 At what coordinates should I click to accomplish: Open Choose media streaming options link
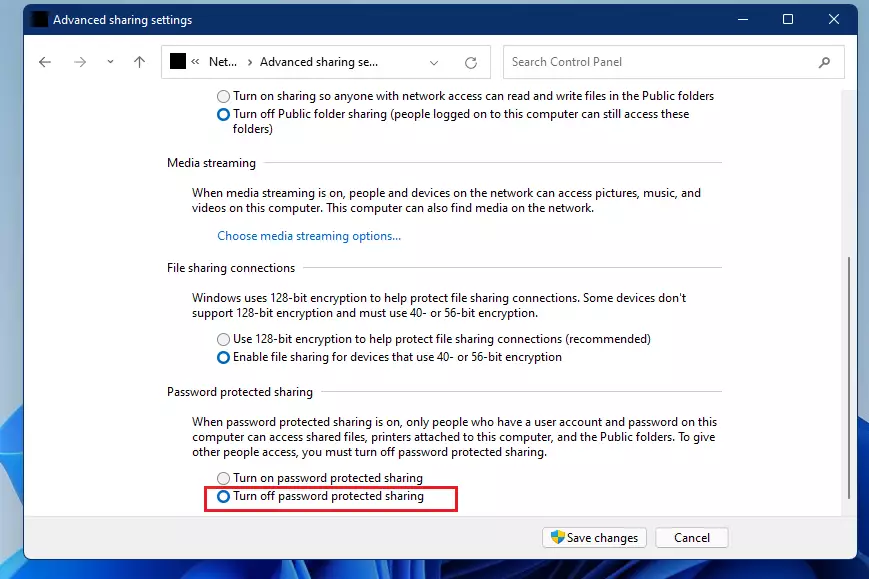[x=309, y=236]
